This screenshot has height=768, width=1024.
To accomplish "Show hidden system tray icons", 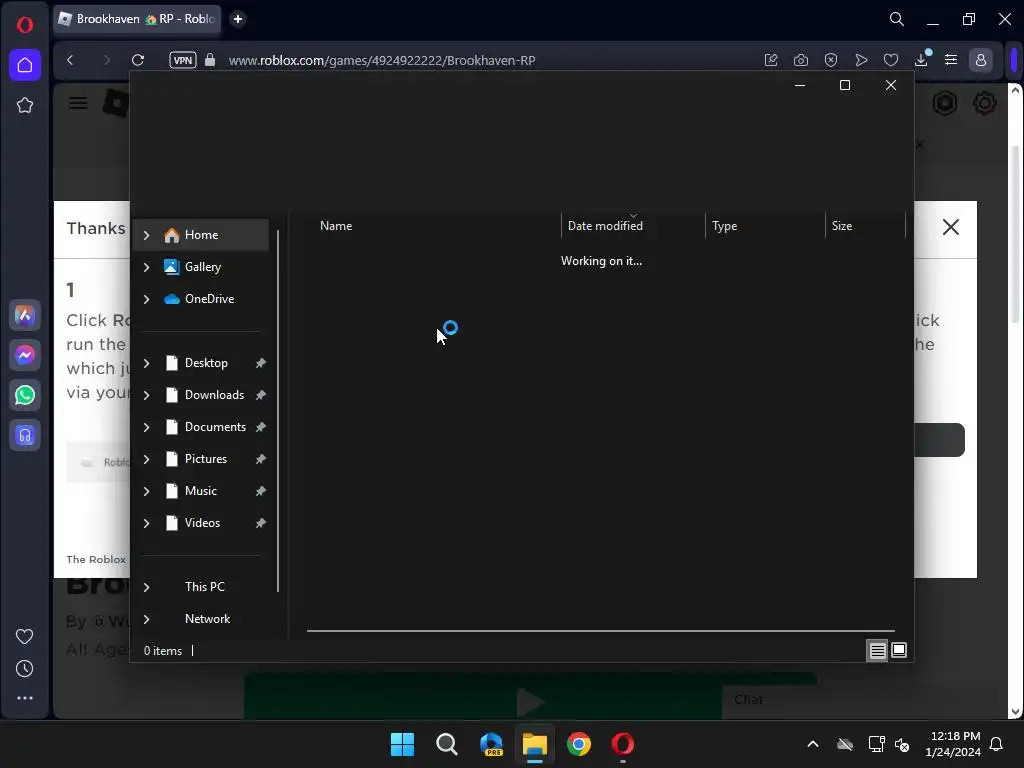I will pos(813,744).
